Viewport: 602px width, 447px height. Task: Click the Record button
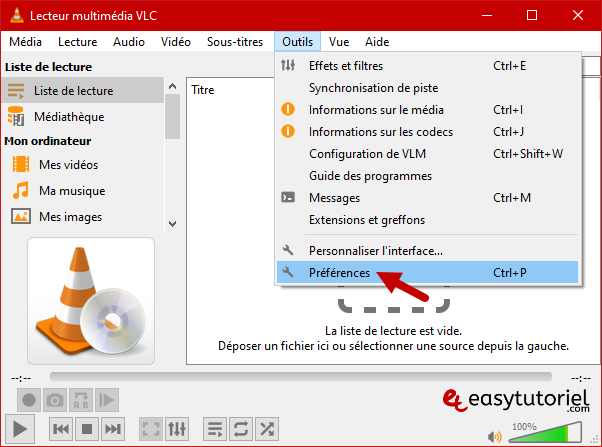[x=29, y=400]
